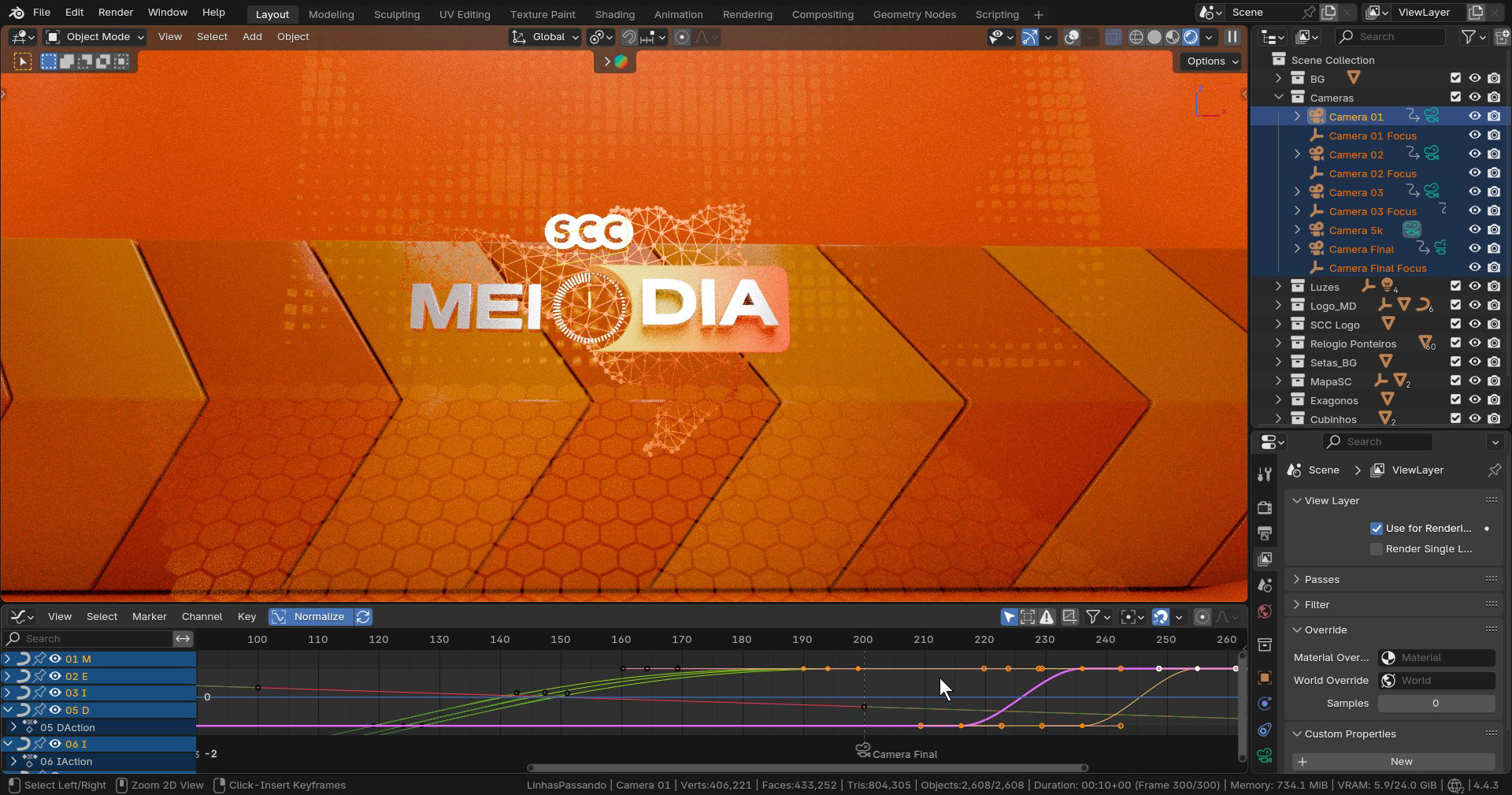Open the File menu

[42, 13]
